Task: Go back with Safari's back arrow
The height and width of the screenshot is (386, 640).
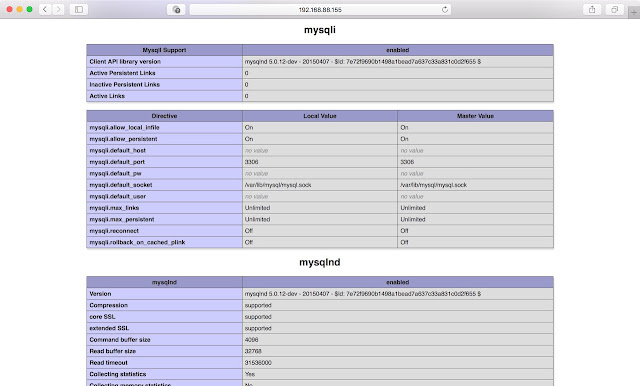Action: pos(45,9)
